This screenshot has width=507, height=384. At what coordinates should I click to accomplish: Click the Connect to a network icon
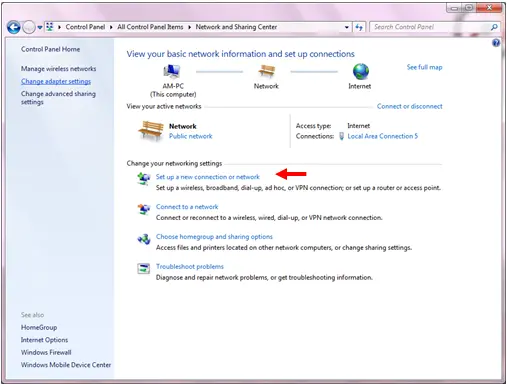pyautogui.click(x=144, y=209)
